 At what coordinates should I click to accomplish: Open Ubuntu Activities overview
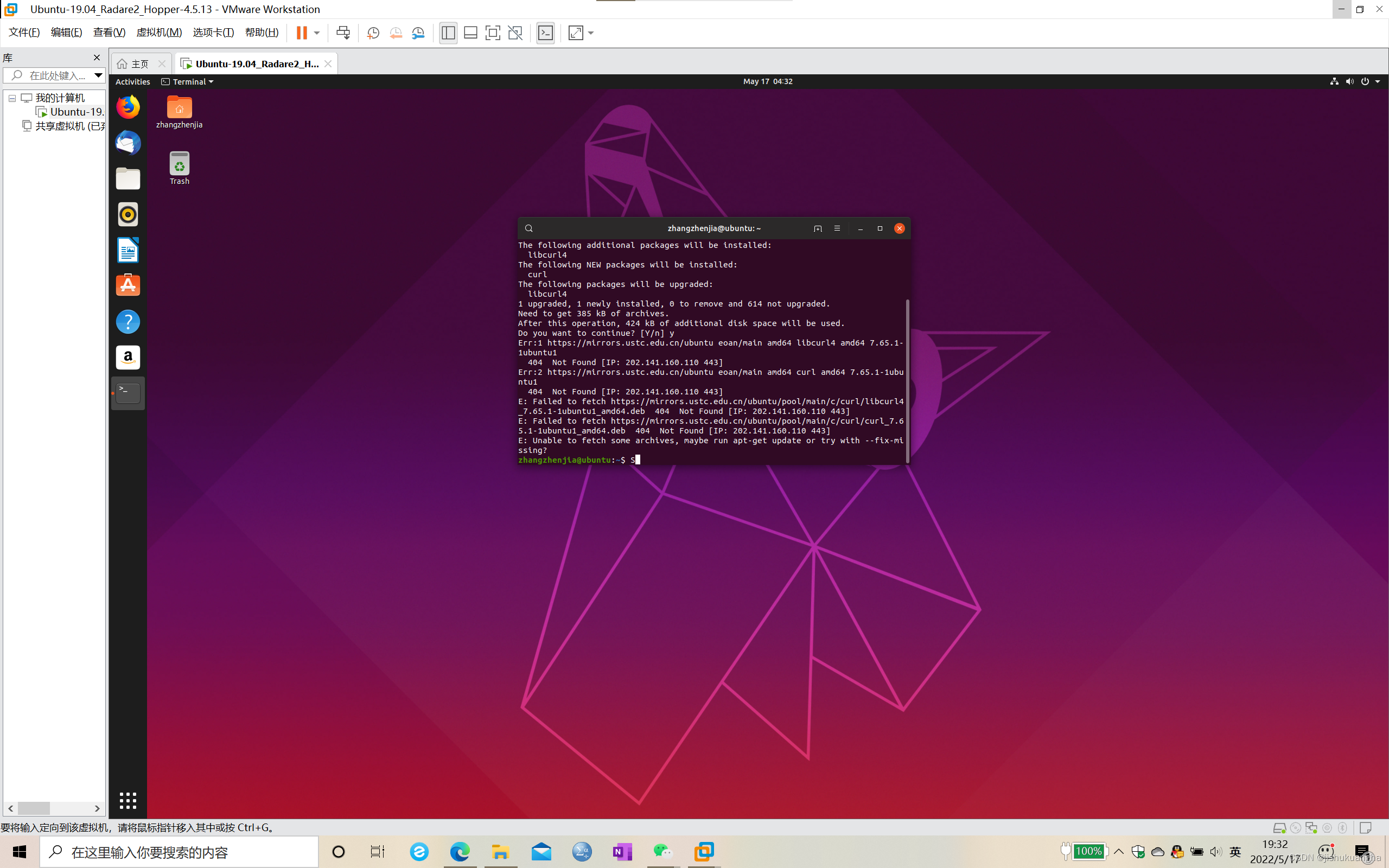pyautogui.click(x=132, y=81)
